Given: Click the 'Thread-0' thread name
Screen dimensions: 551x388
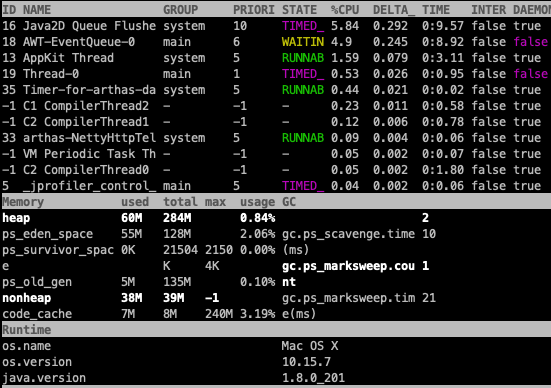Looking at the screenshot, I should pos(51,74).
